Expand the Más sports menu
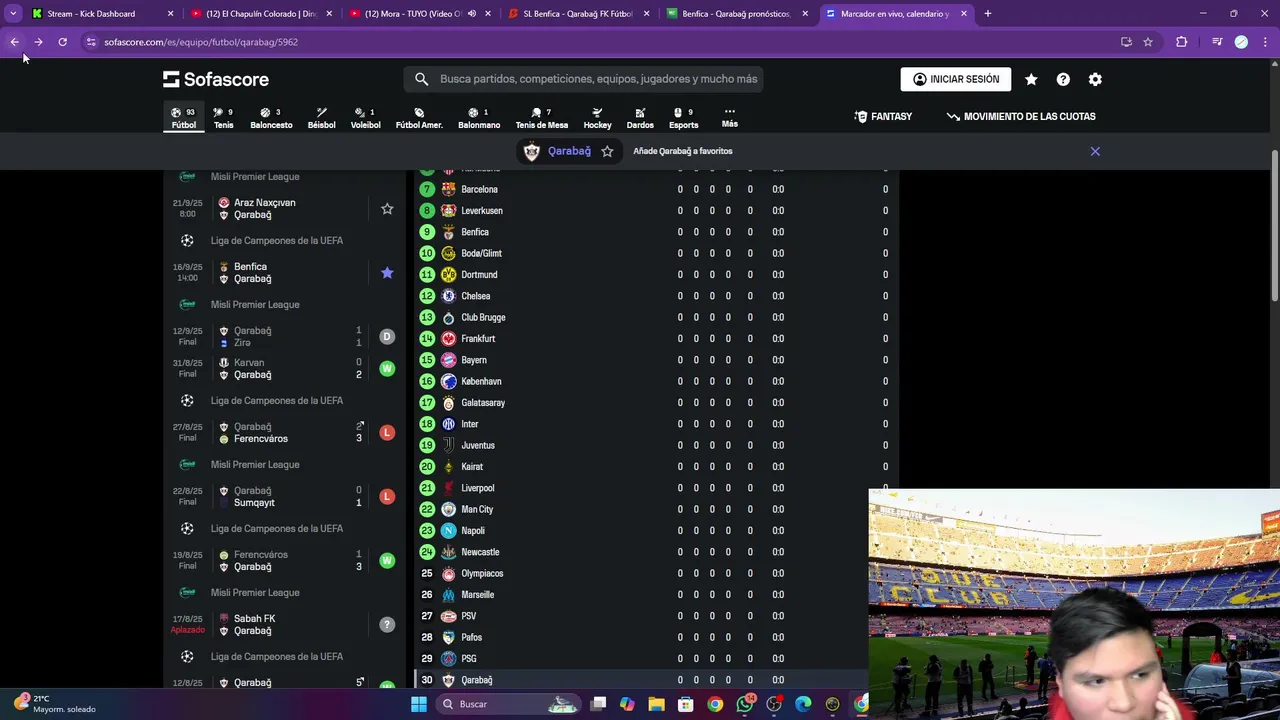 pyautogui.click(x=730, y=117)
